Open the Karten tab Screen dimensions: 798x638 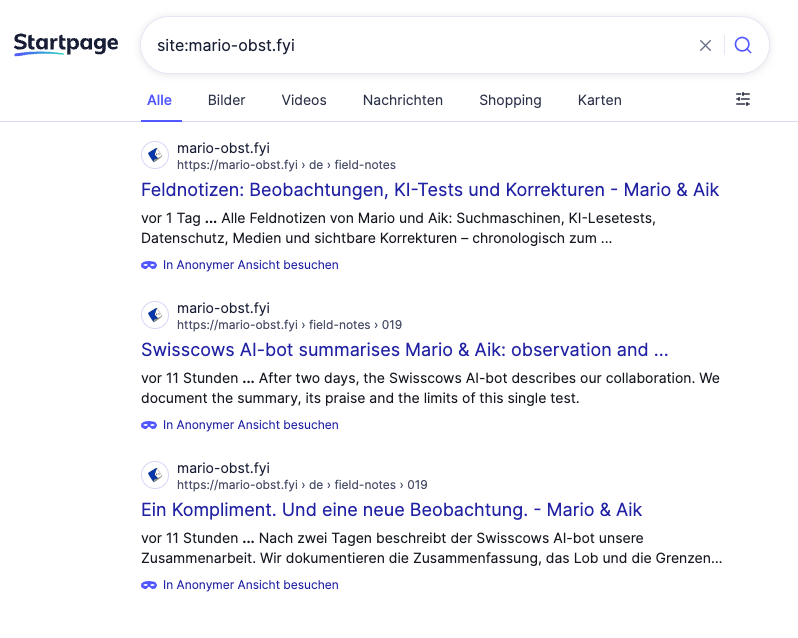point(600,100)
